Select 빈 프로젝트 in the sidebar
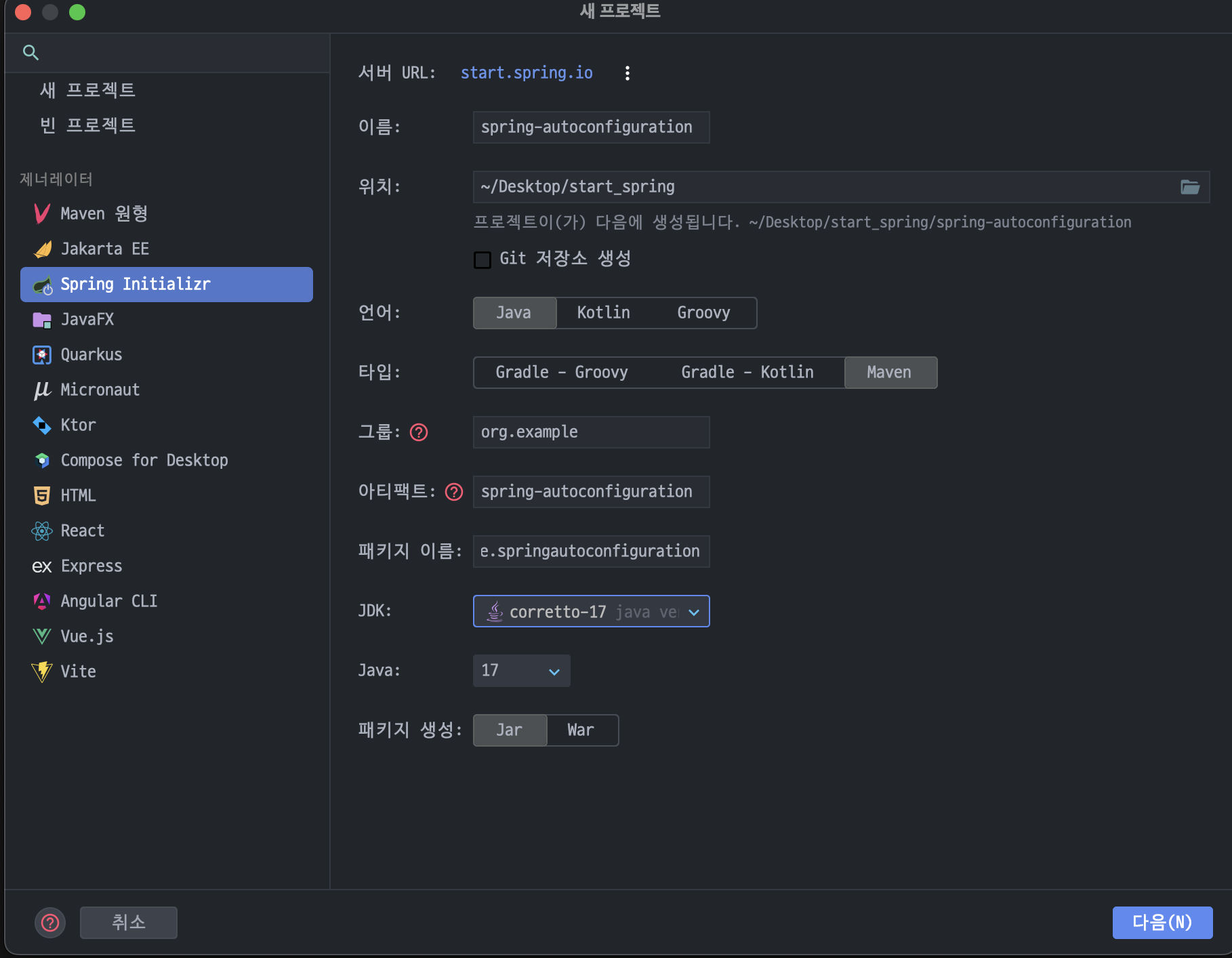 tap(88, 125)
